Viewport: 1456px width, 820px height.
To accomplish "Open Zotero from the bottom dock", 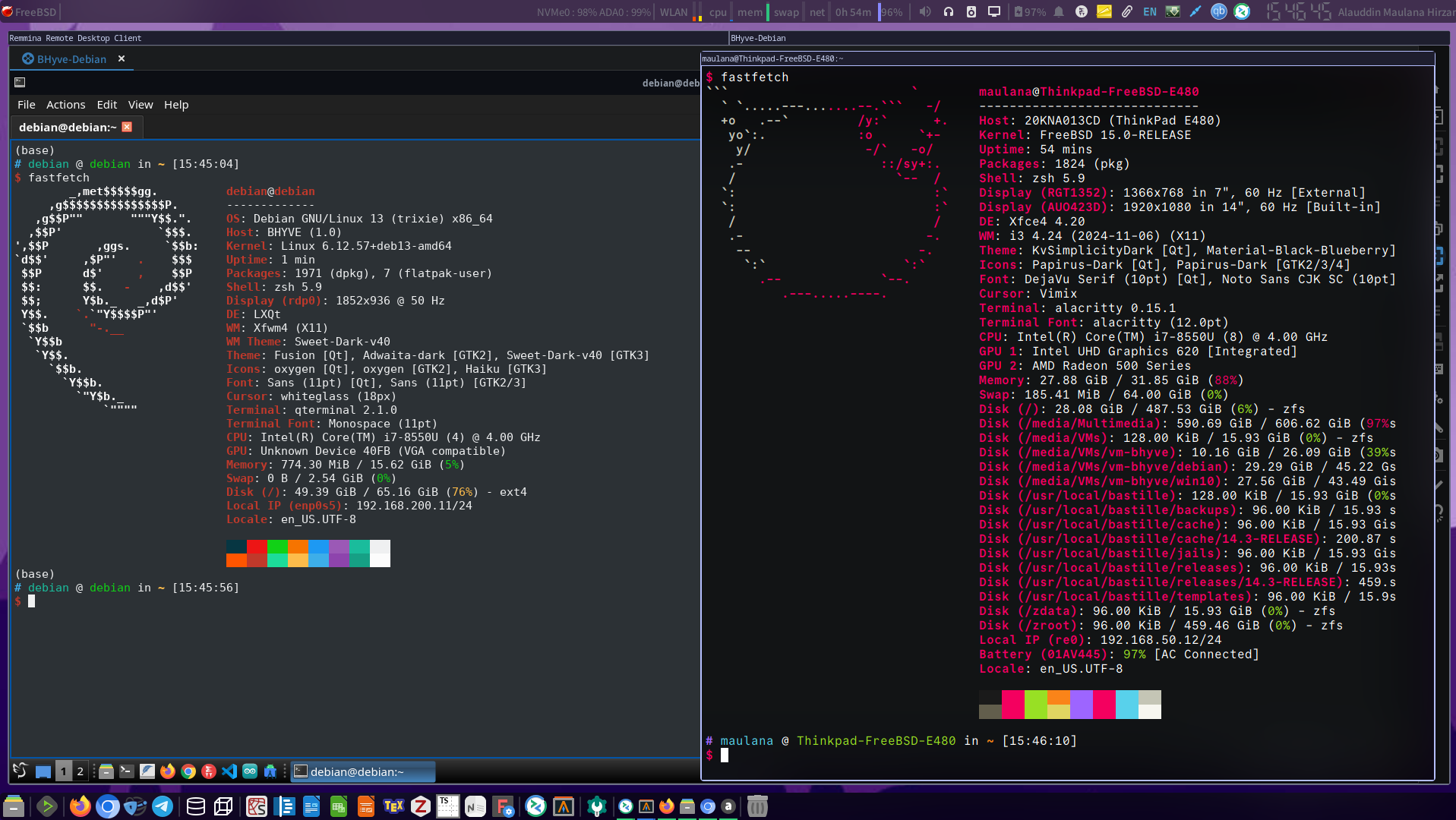I will point(420,806).
